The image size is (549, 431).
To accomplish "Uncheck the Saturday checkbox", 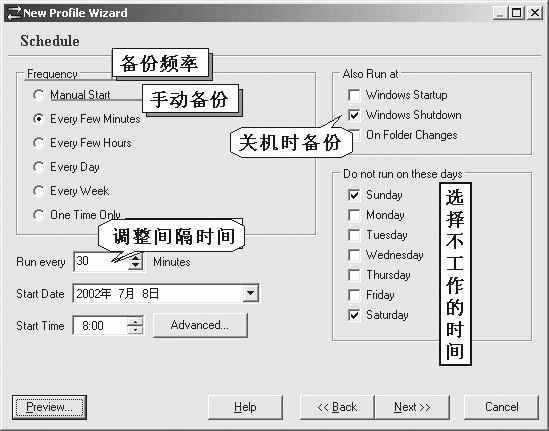I will [x=354, y=315].
